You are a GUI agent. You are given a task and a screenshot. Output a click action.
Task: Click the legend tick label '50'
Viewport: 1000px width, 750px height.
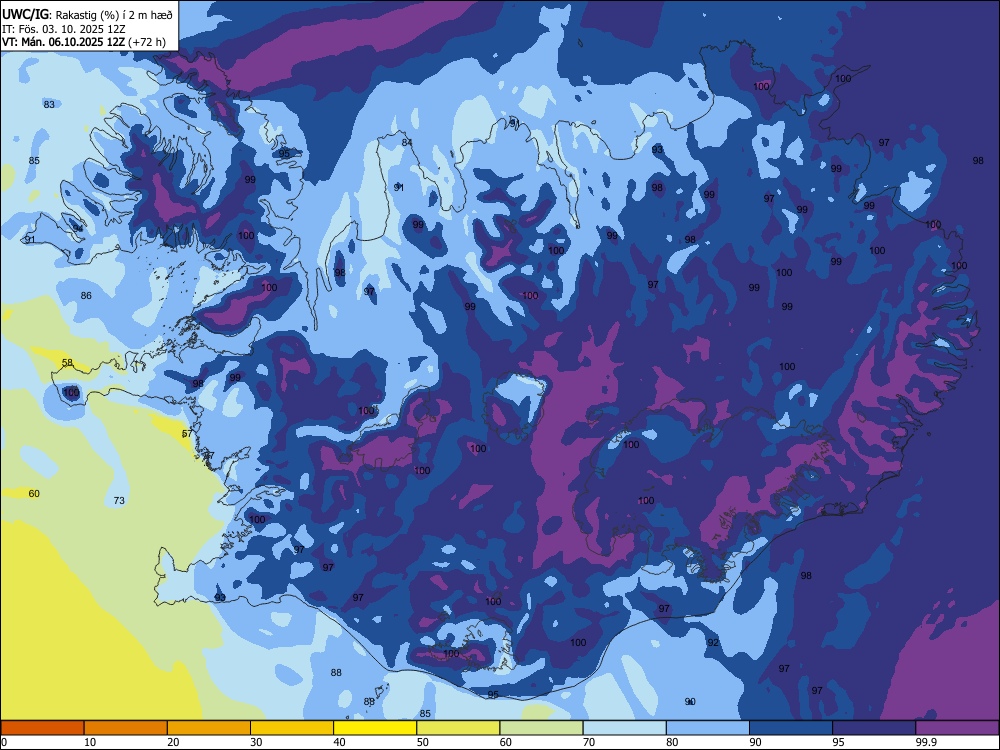point(423,742)
